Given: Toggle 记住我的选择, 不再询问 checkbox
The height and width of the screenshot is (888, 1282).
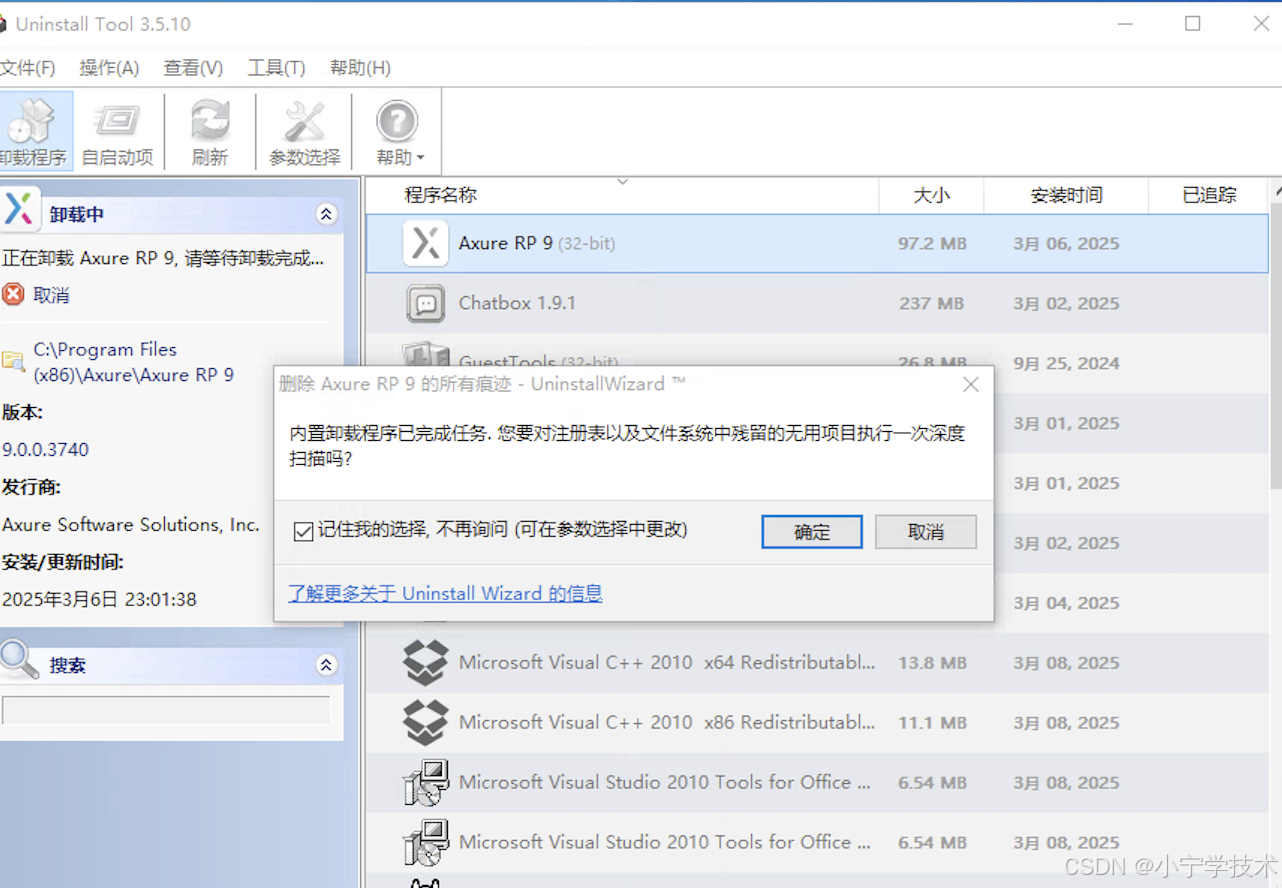Looking at the screenshot, I should tap(303, 531).
